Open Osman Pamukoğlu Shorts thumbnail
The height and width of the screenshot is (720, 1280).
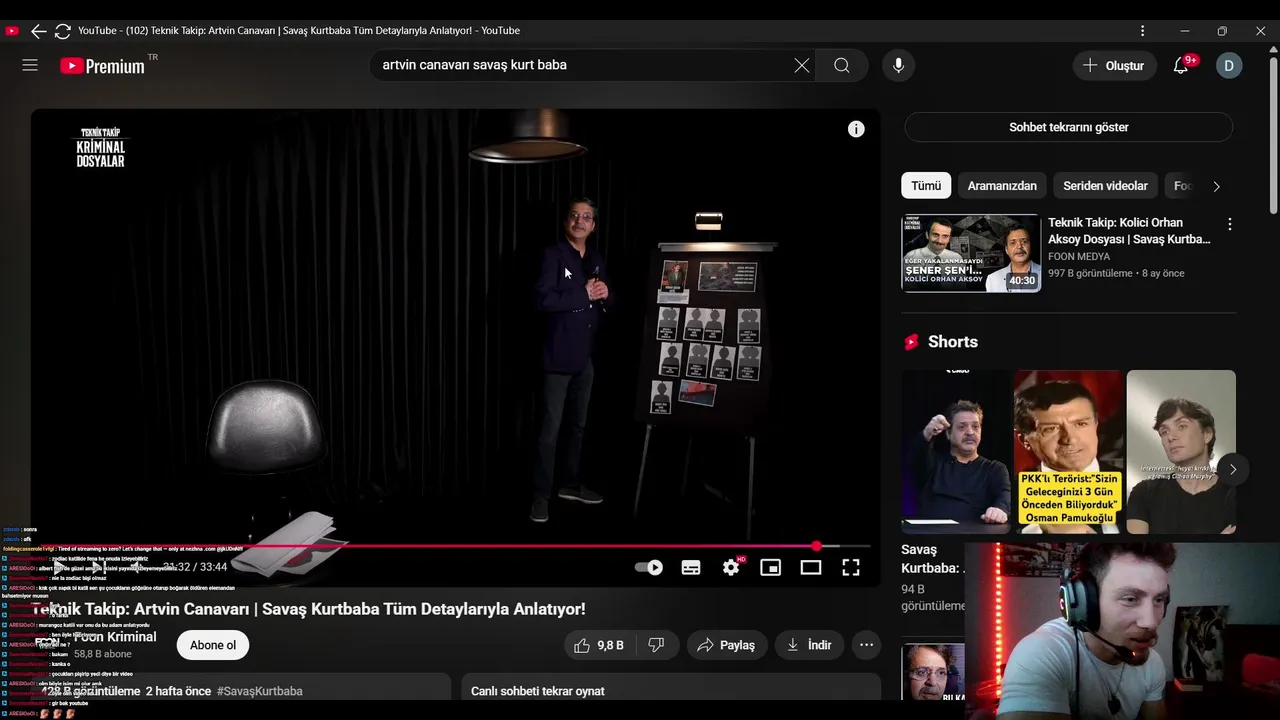pos(1069,452)
